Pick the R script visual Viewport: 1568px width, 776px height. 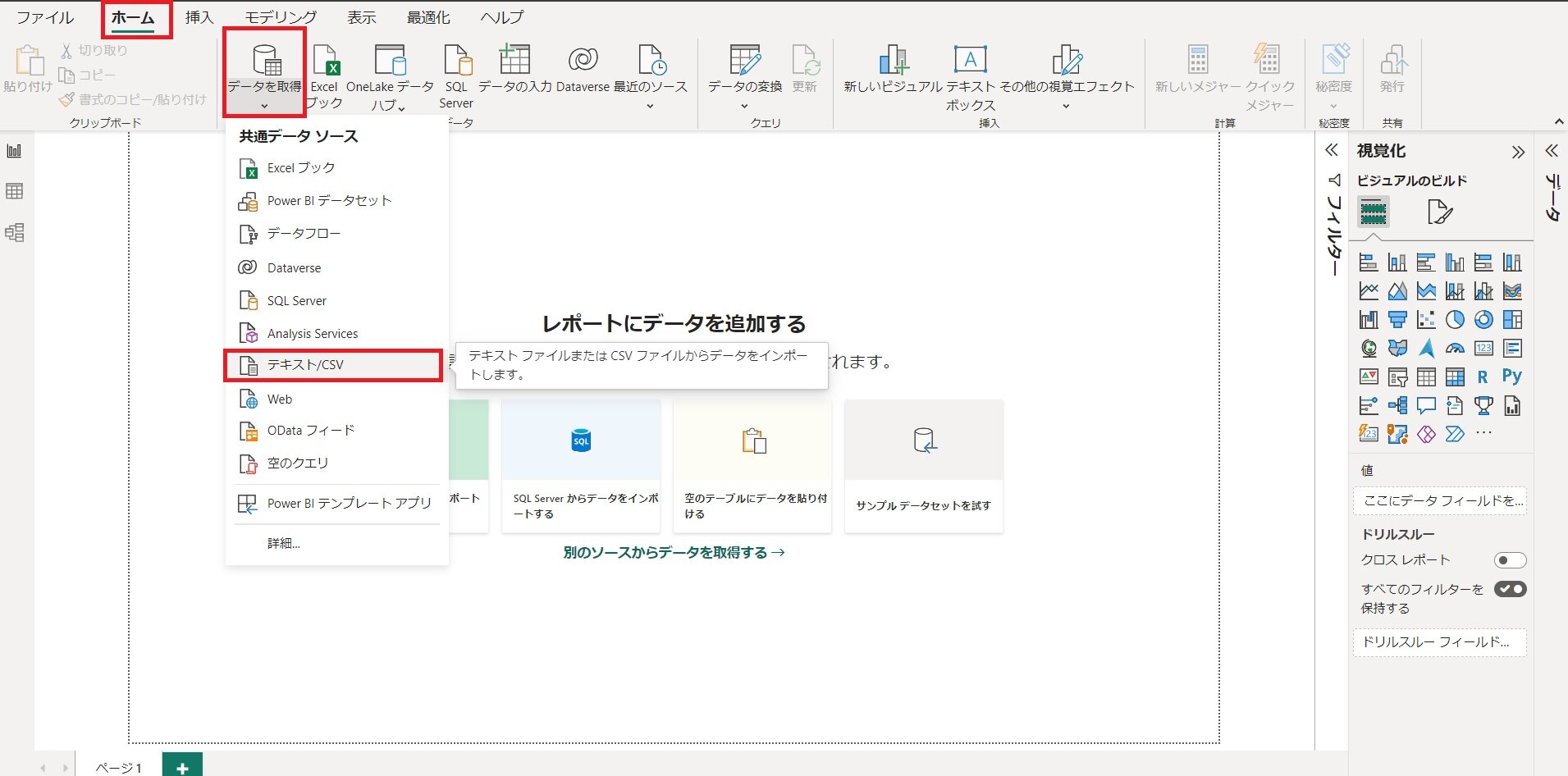1483,377
